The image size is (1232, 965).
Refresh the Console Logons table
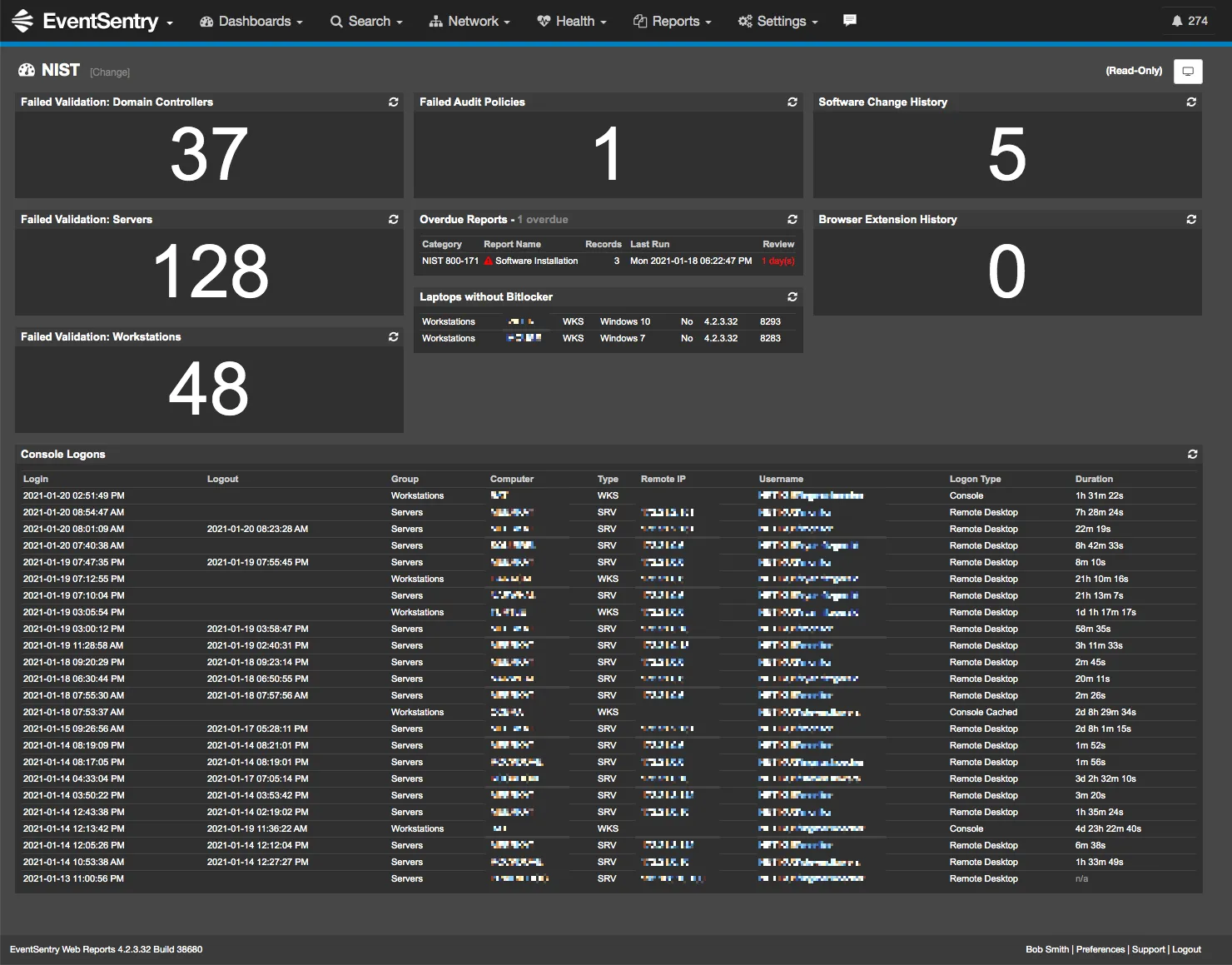point(1192,454)
